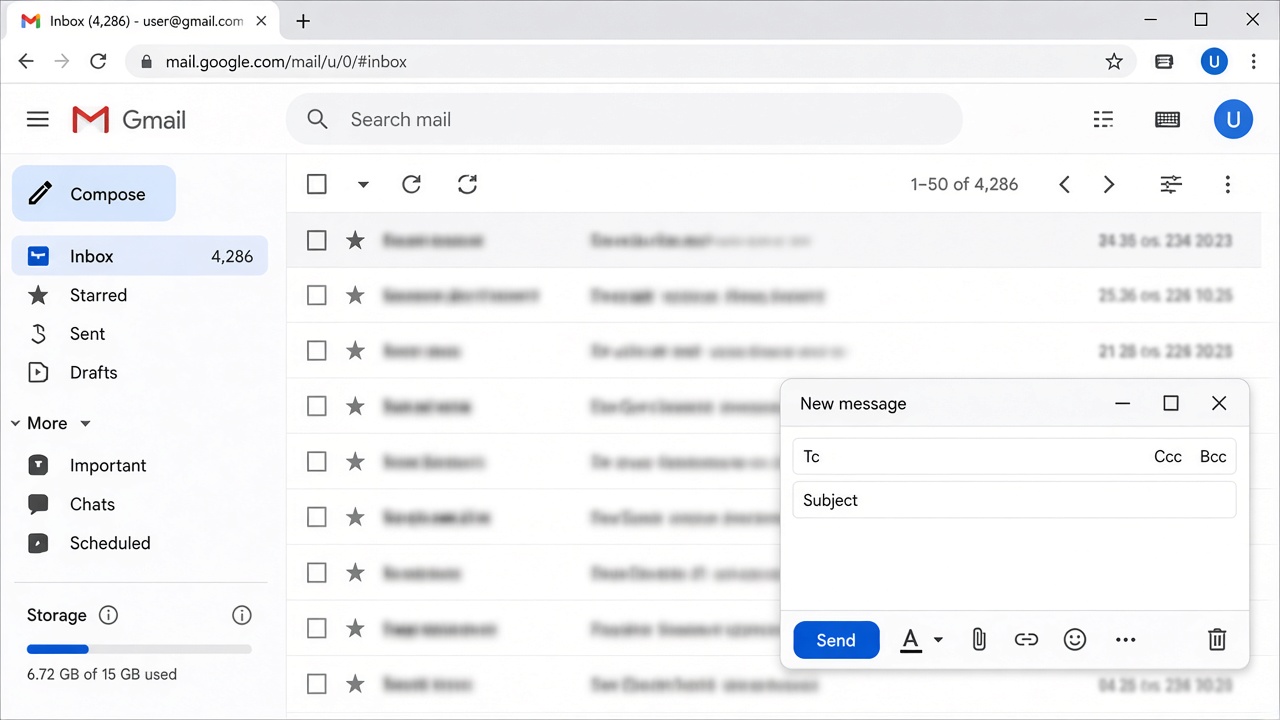Reload the page in the browser toolbar
This screenshot has height=720, width=1280.
98,62
